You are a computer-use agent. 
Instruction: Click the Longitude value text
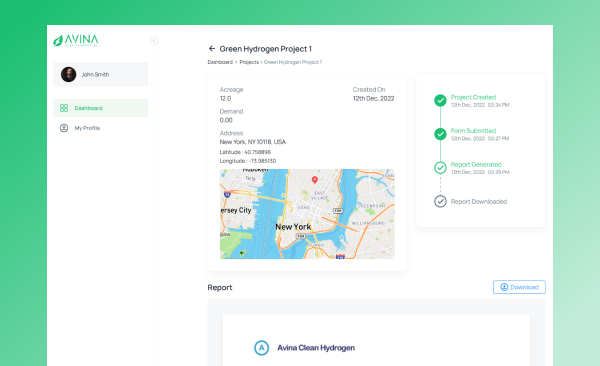pyautogui.click(x=262, y=161)
